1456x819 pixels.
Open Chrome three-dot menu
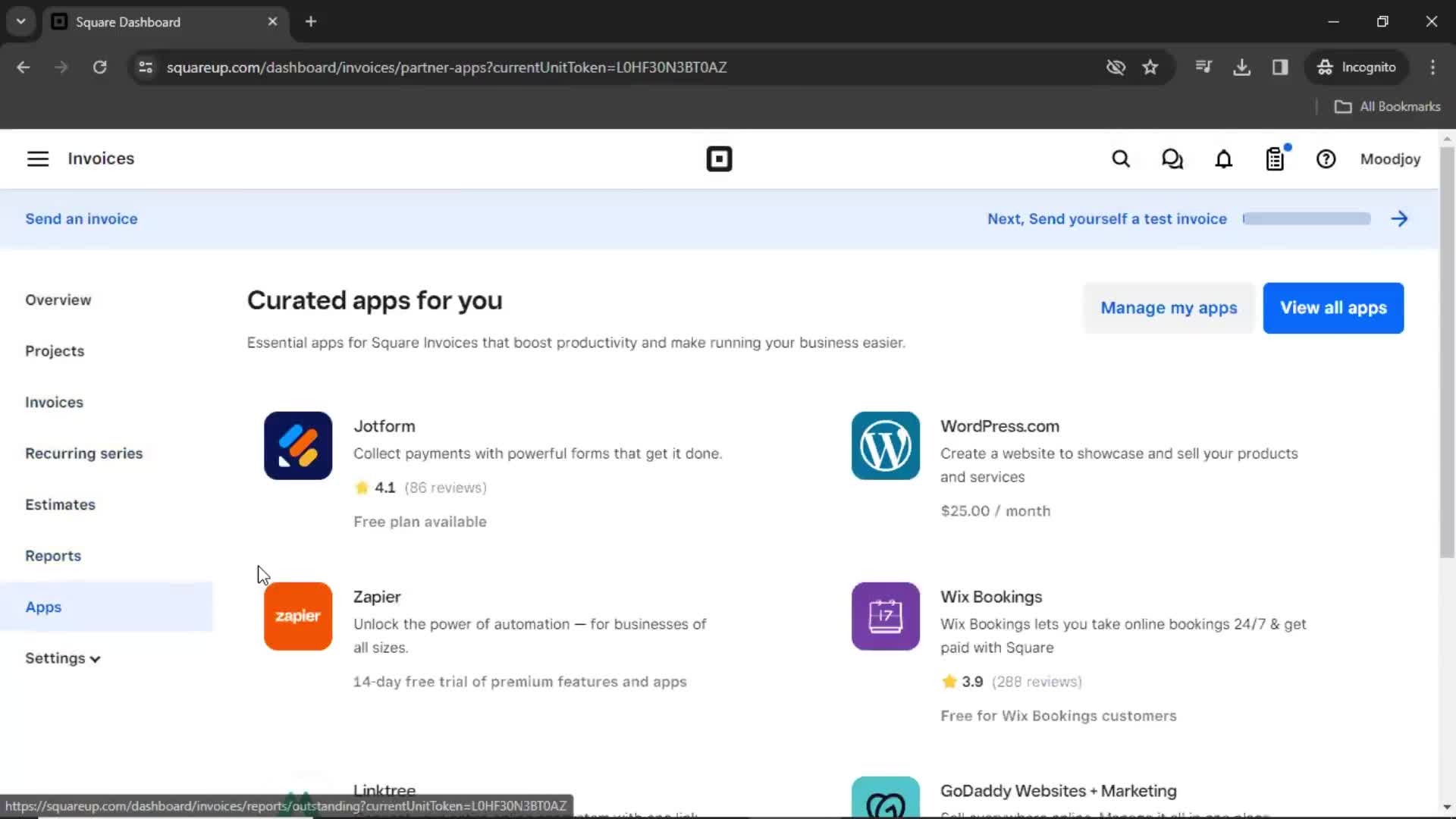tap(1432, 67)
